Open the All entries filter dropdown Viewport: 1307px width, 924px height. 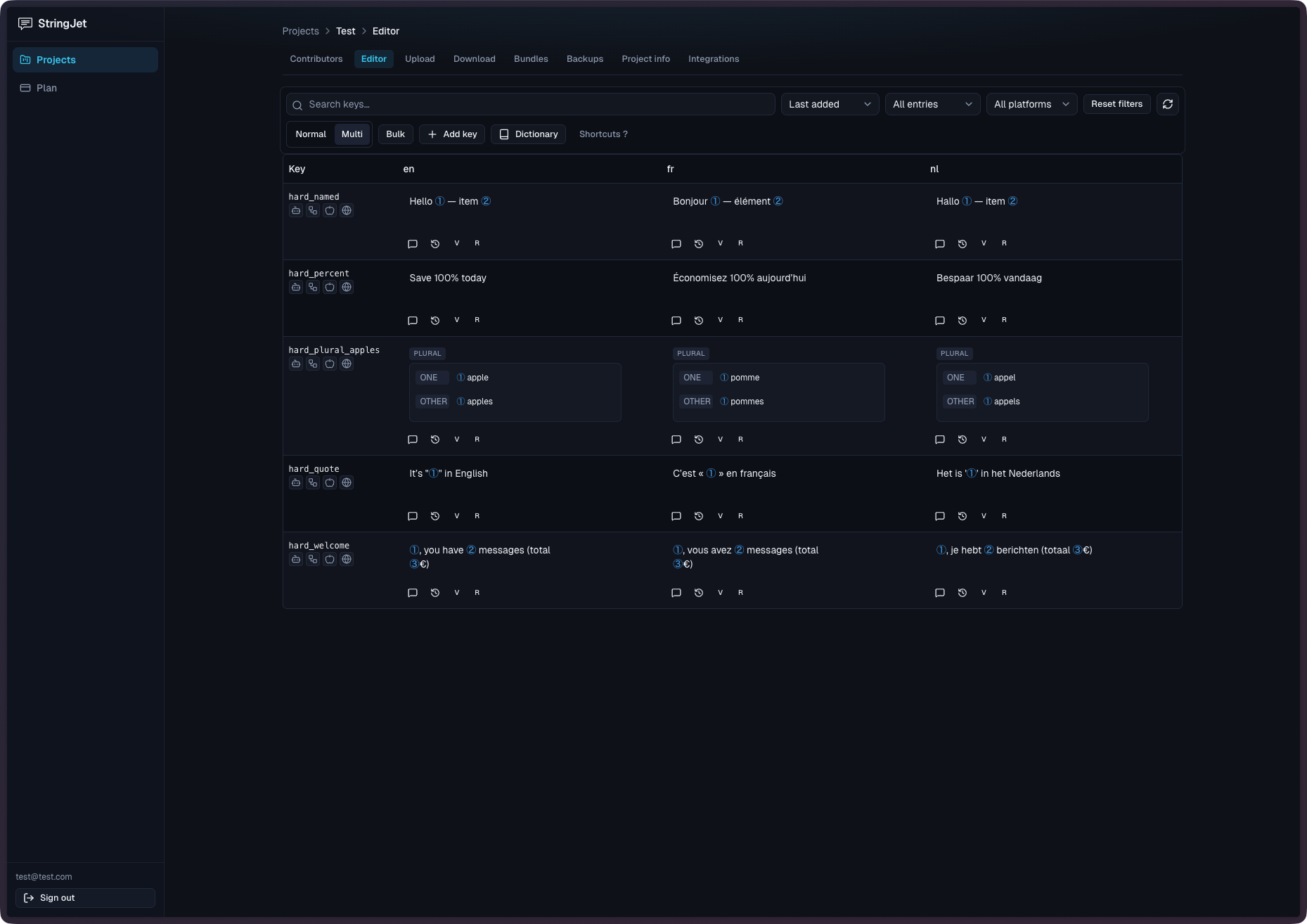click(932, 104)
